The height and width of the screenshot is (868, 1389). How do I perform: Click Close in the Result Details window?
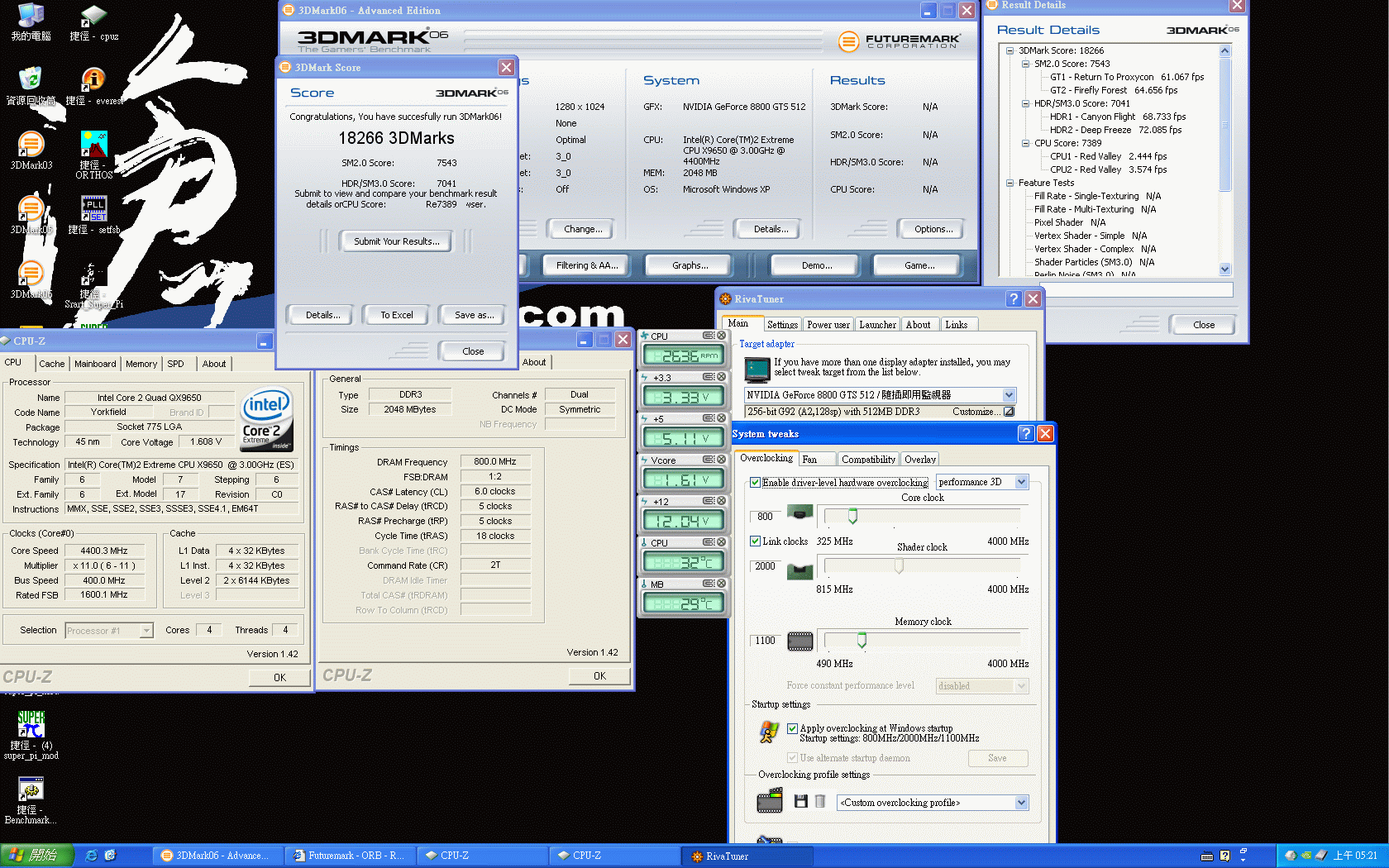click(1204, 325)
